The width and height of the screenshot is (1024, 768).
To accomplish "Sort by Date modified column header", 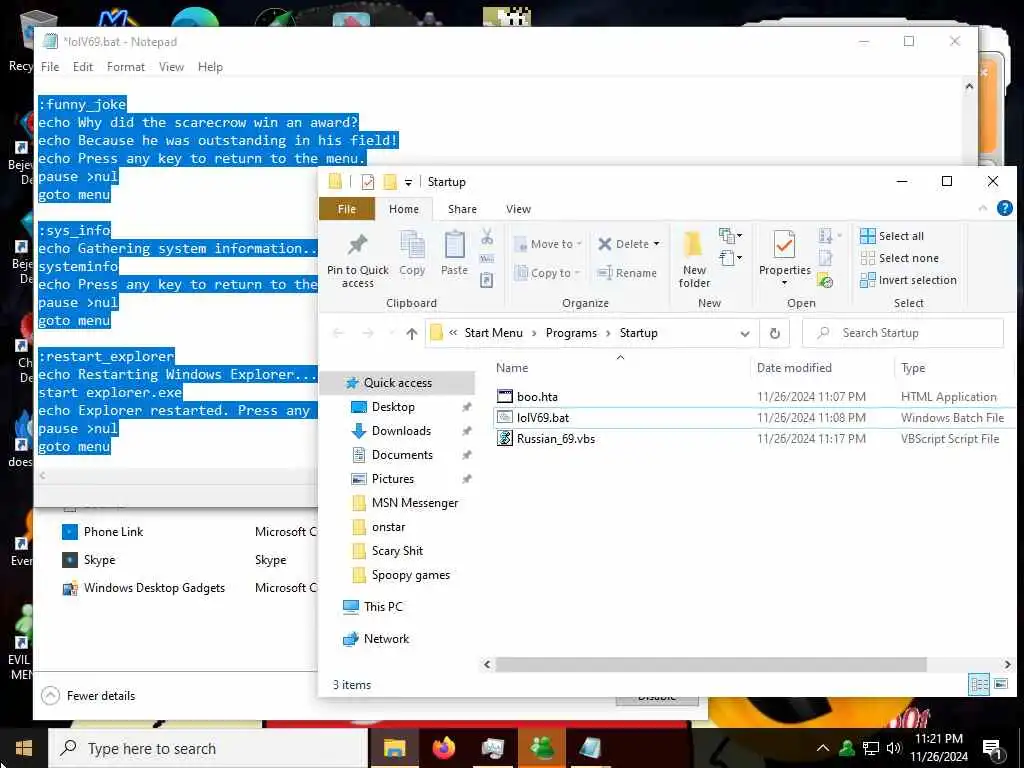I will tap(794, 368).
